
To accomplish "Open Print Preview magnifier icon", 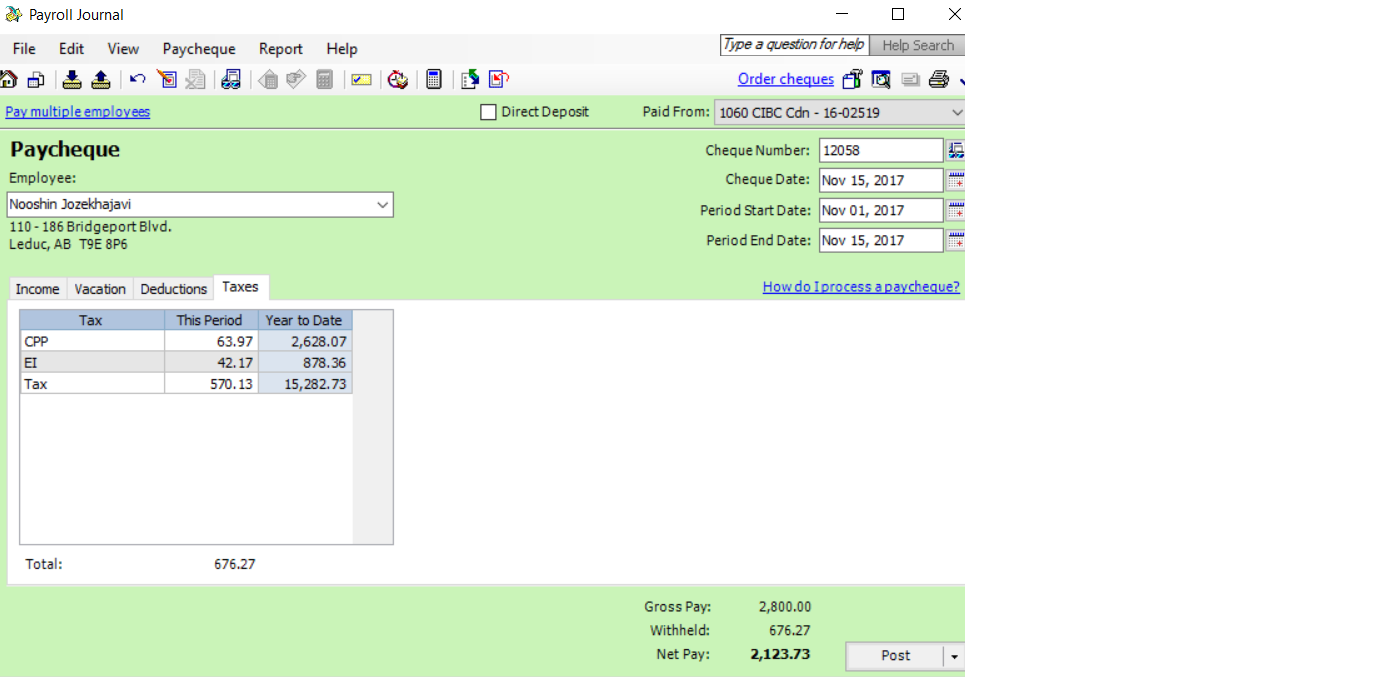I will coord(881,79).
